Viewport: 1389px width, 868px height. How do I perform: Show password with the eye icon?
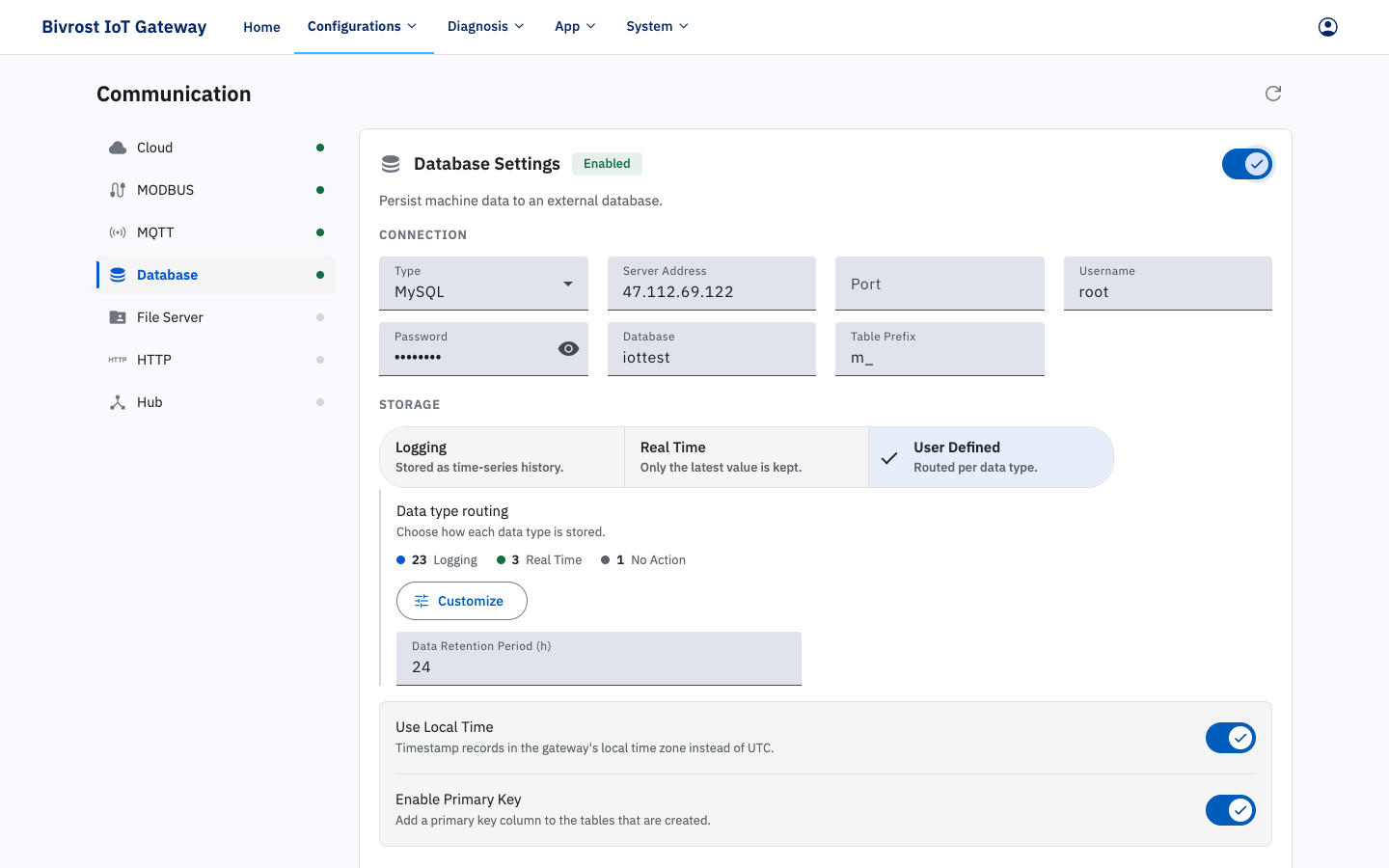569,349
